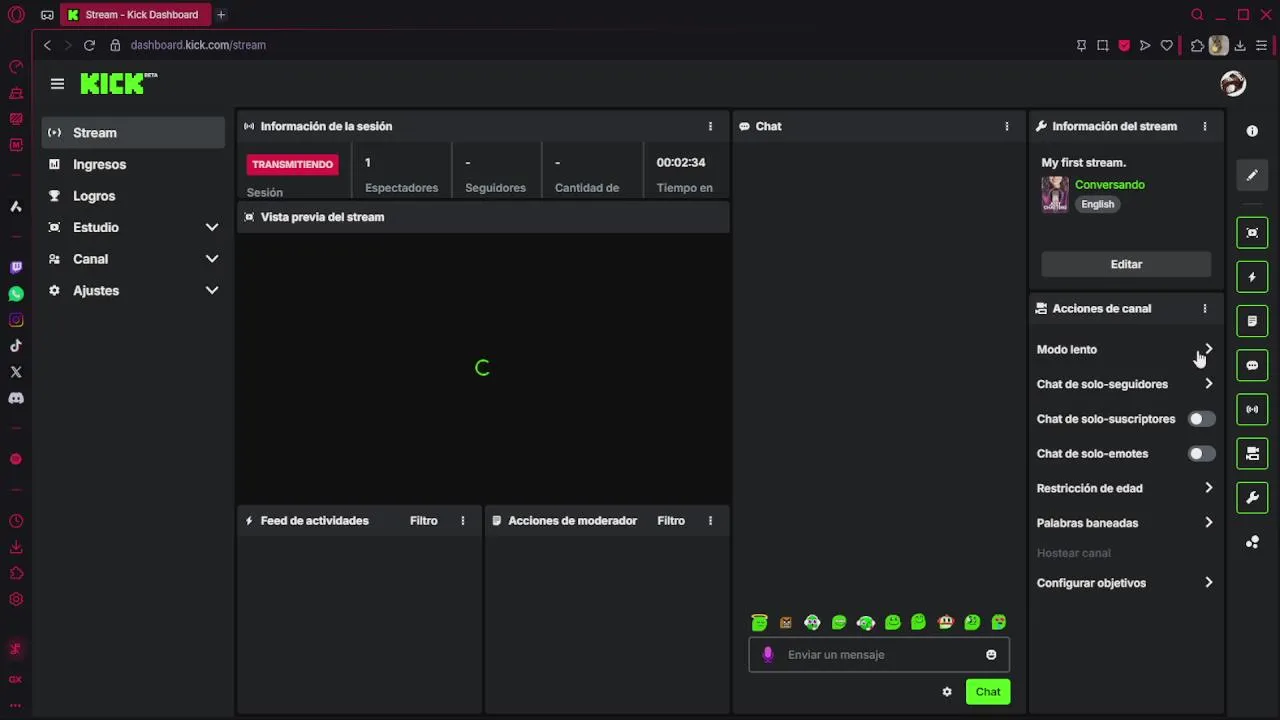Image resolution: width=1280 pixels, height=720 pixels.
Task: Open chat settings gear beside the Chat button
Action: [947, 692]
